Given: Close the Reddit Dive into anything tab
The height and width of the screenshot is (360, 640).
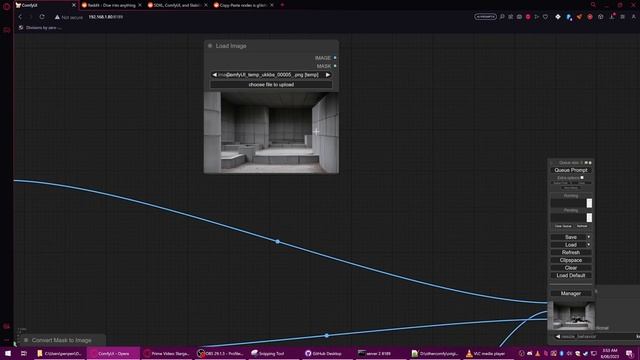Looking at the screenshot, I should (x=140, y=5).
